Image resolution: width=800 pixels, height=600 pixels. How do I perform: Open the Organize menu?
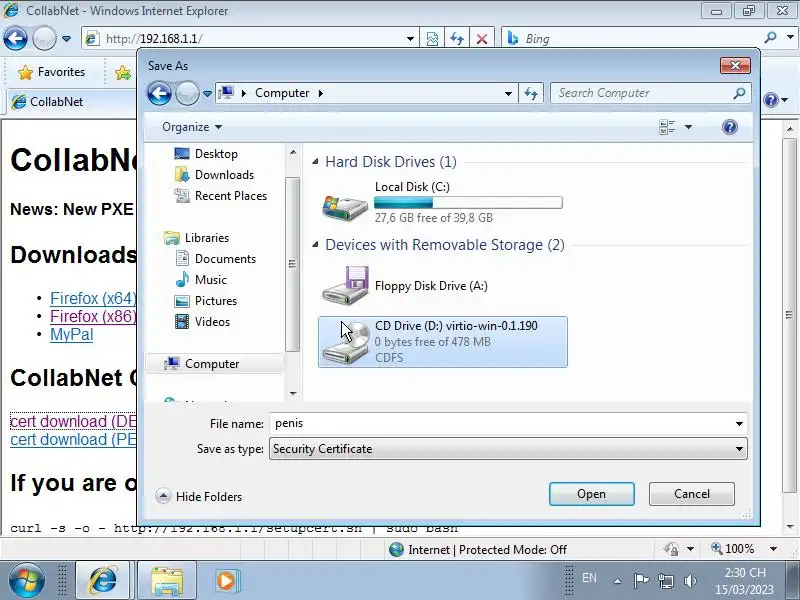(192, 127)
